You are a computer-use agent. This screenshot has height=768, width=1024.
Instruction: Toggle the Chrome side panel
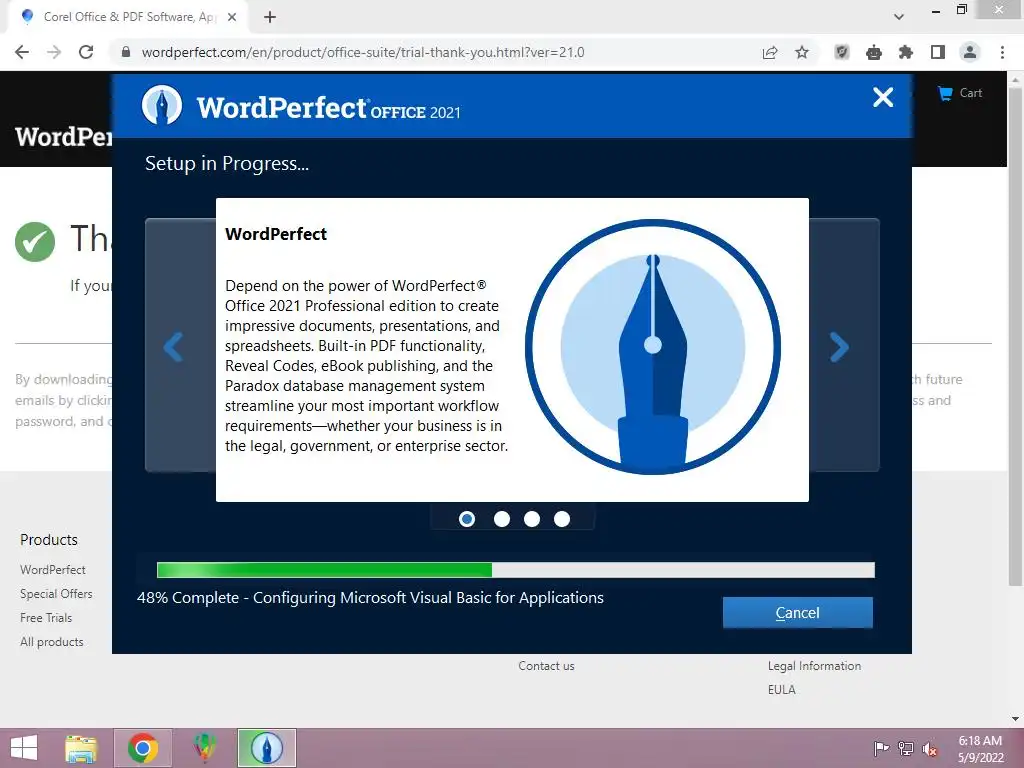938,52
